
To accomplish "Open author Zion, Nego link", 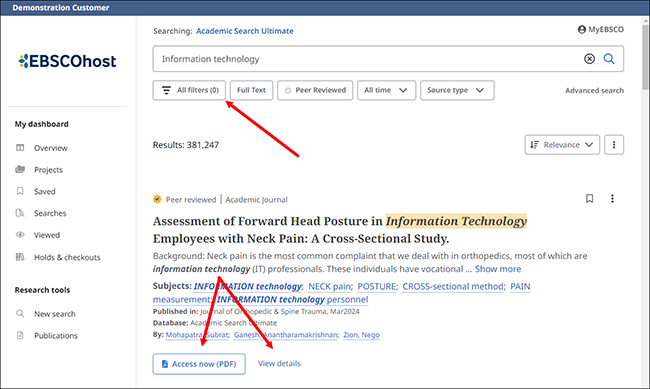I will click(361, 335).
